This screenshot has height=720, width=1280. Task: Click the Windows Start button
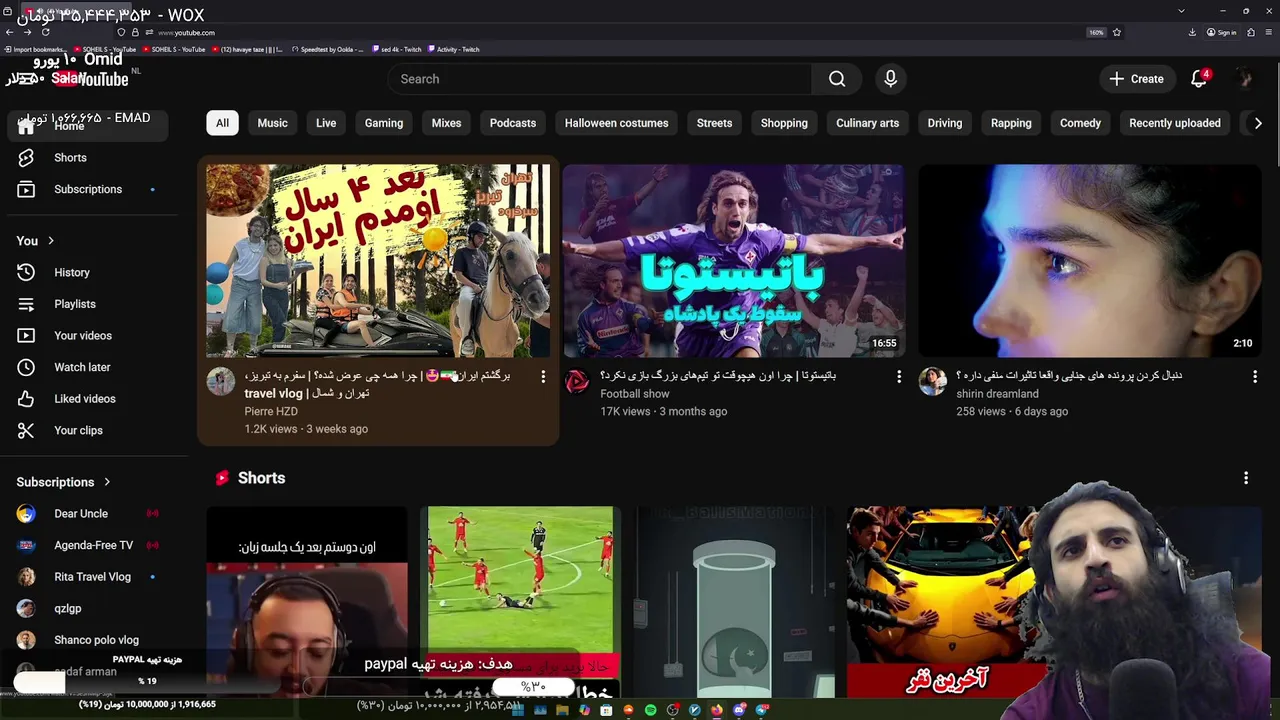[x=517, y=710]
